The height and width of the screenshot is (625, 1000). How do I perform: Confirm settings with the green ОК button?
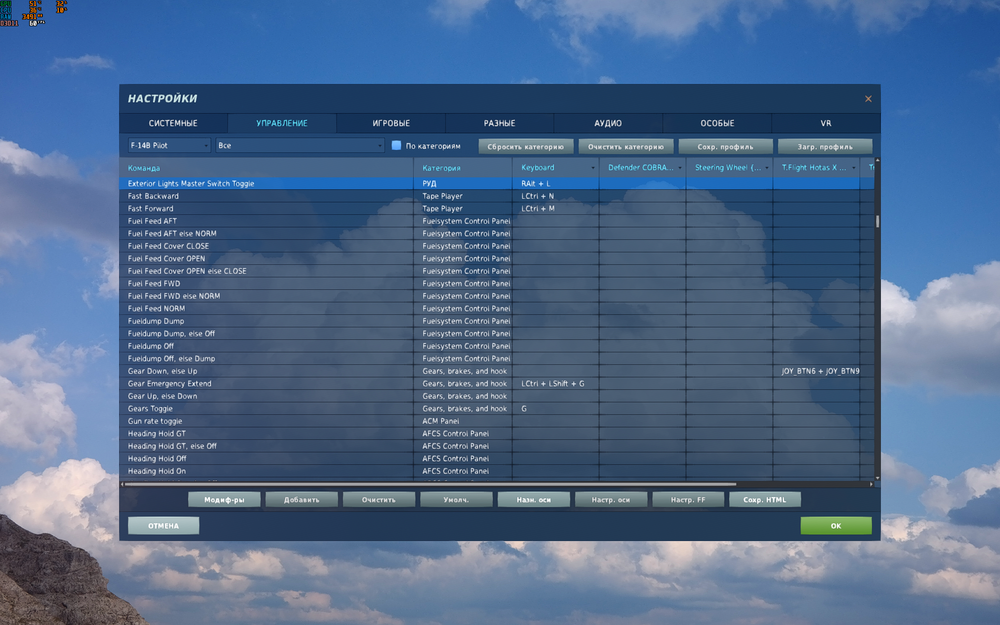[x=836, y=525]
